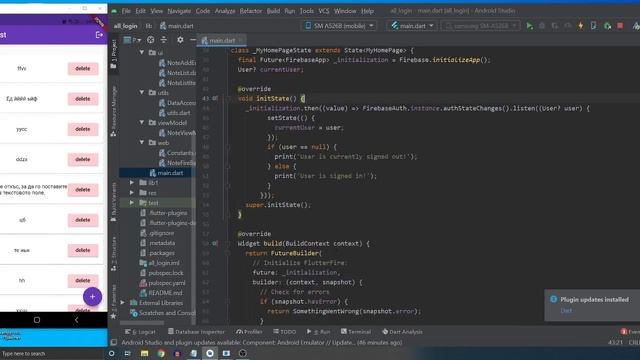Collapse the viewModel folder
Screen dimensions: 640x360
click(142, 122)
